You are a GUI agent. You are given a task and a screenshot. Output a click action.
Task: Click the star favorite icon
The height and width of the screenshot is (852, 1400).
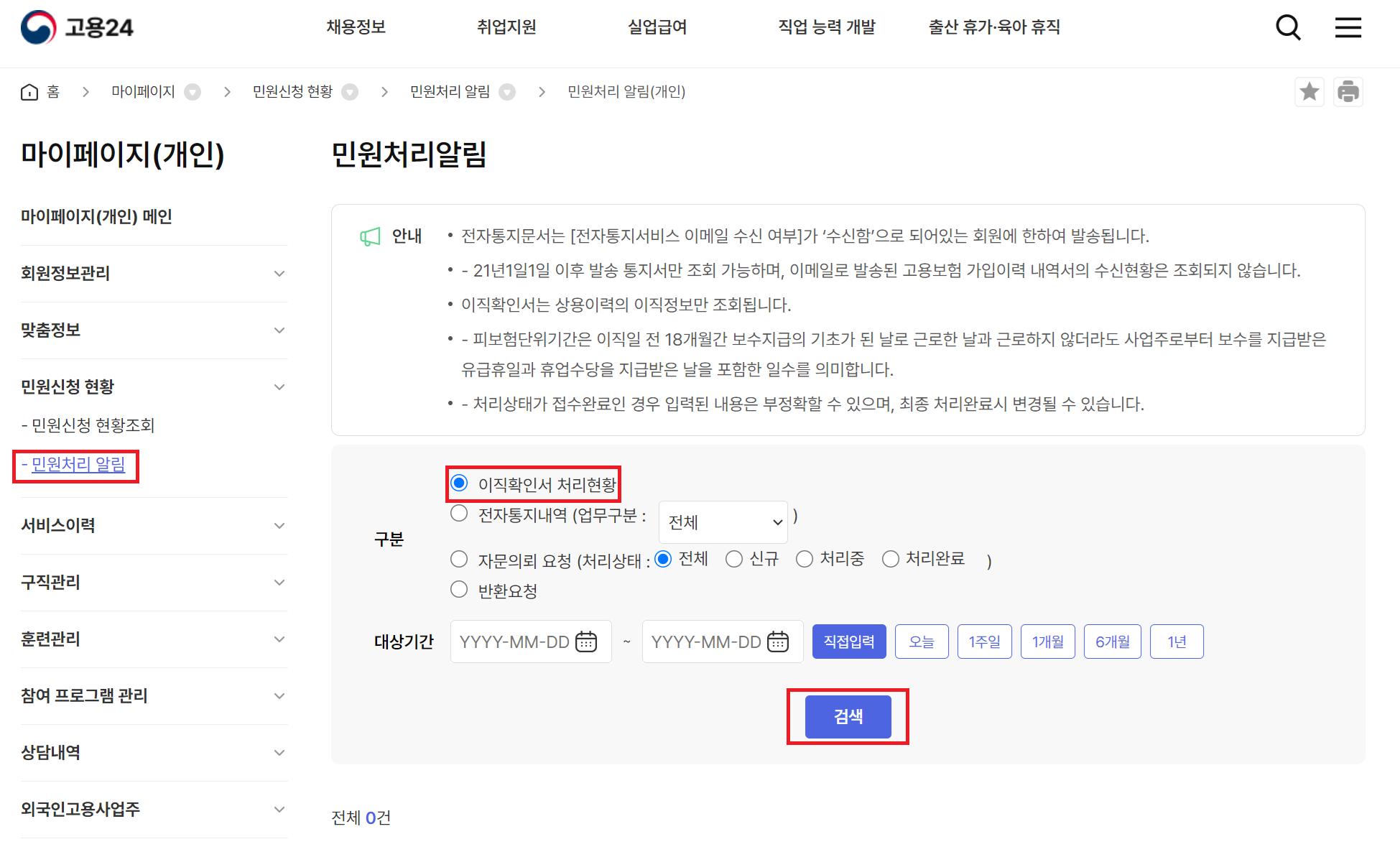1309,92
